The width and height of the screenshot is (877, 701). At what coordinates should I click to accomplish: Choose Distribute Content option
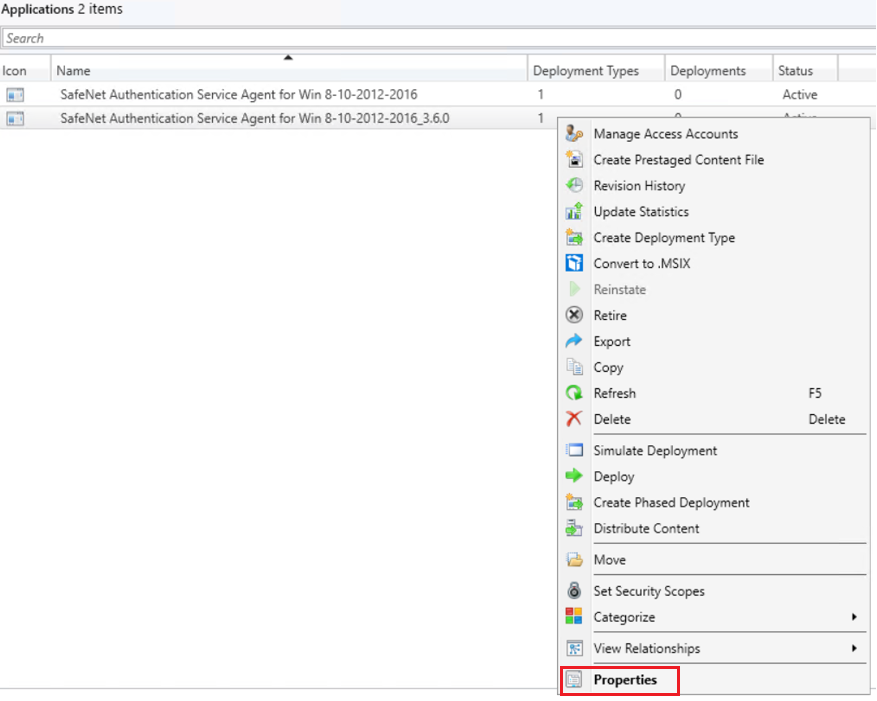(714, 528)
